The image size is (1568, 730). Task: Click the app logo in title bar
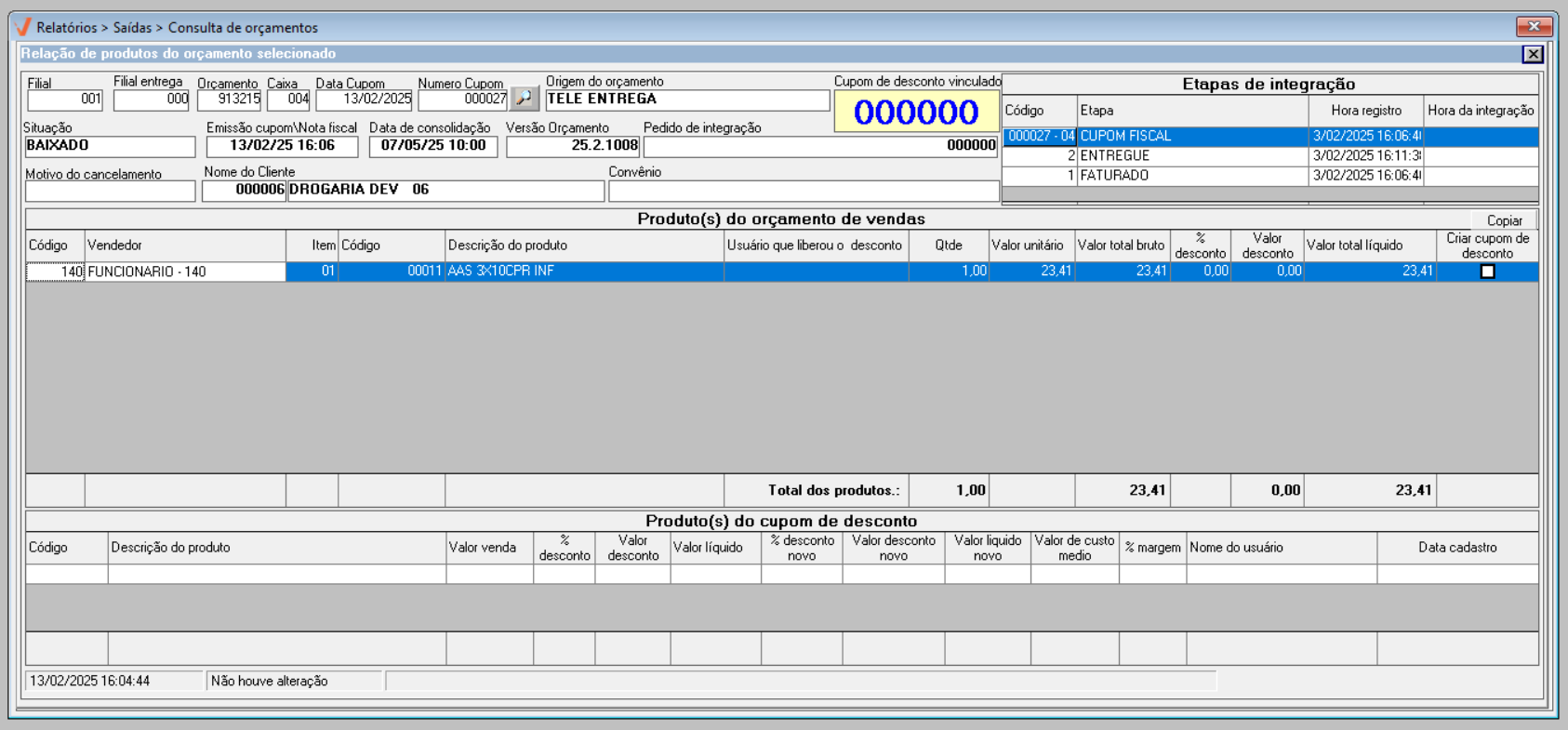pos(23,27)
